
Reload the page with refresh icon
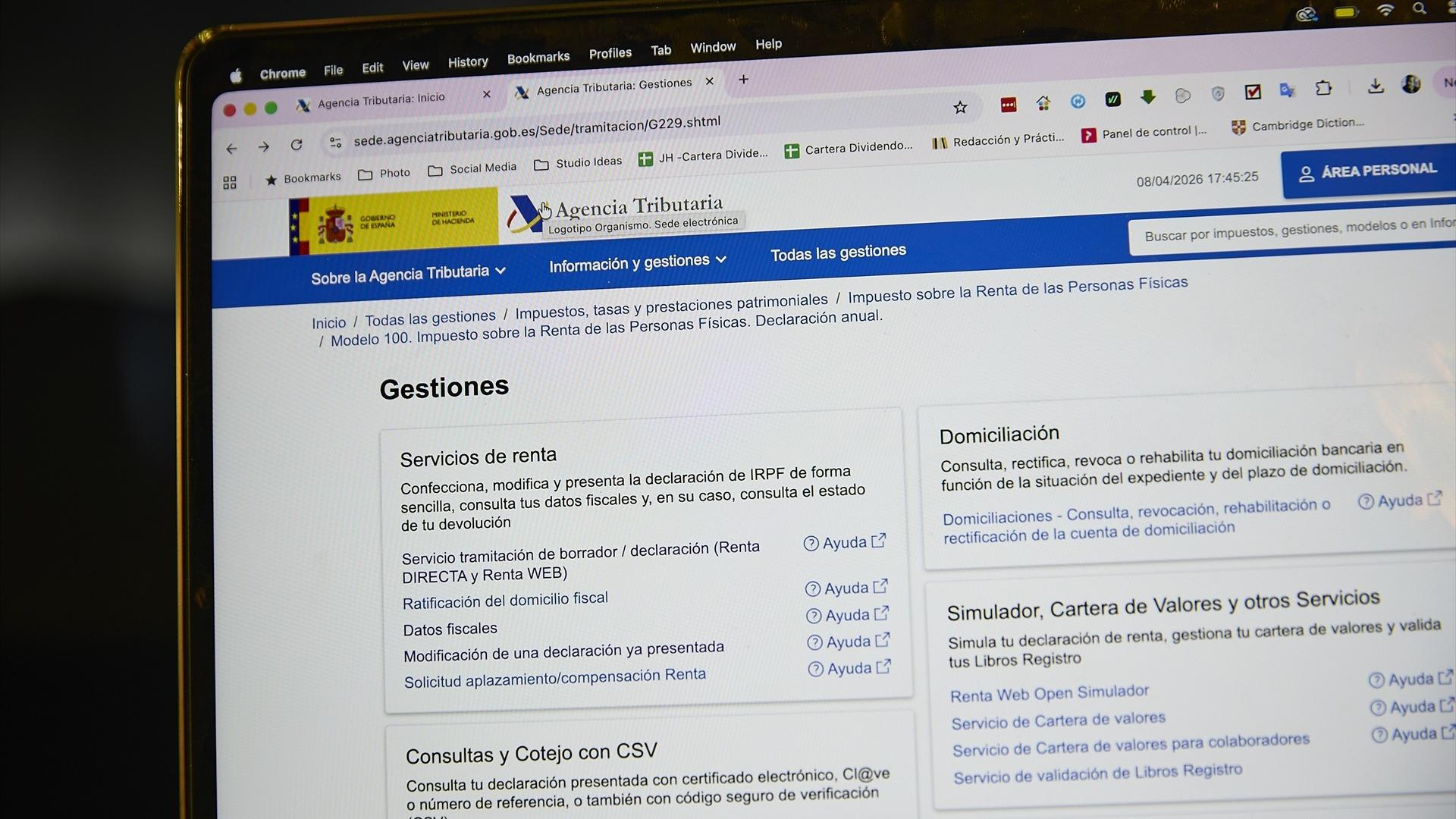(x=297, y=145)
